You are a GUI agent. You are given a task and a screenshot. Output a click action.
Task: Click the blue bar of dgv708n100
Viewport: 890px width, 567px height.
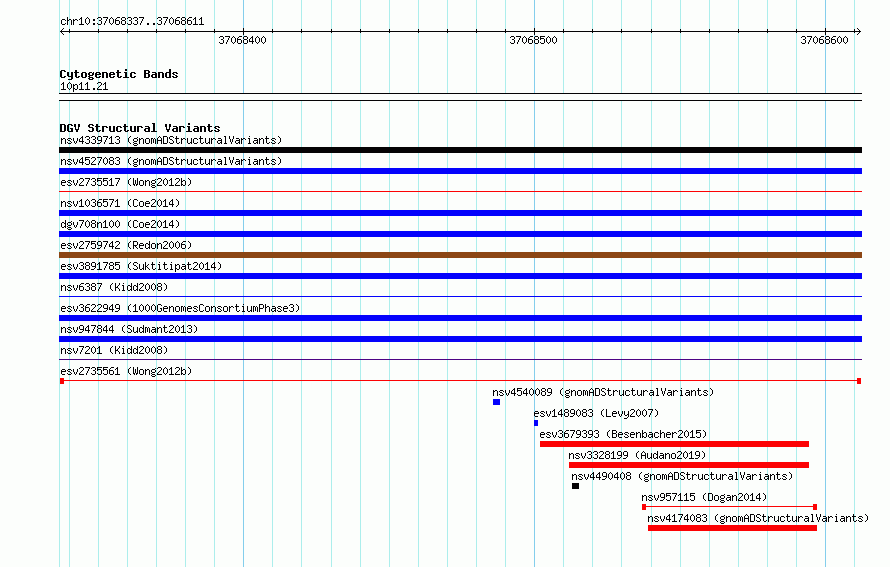460,234
